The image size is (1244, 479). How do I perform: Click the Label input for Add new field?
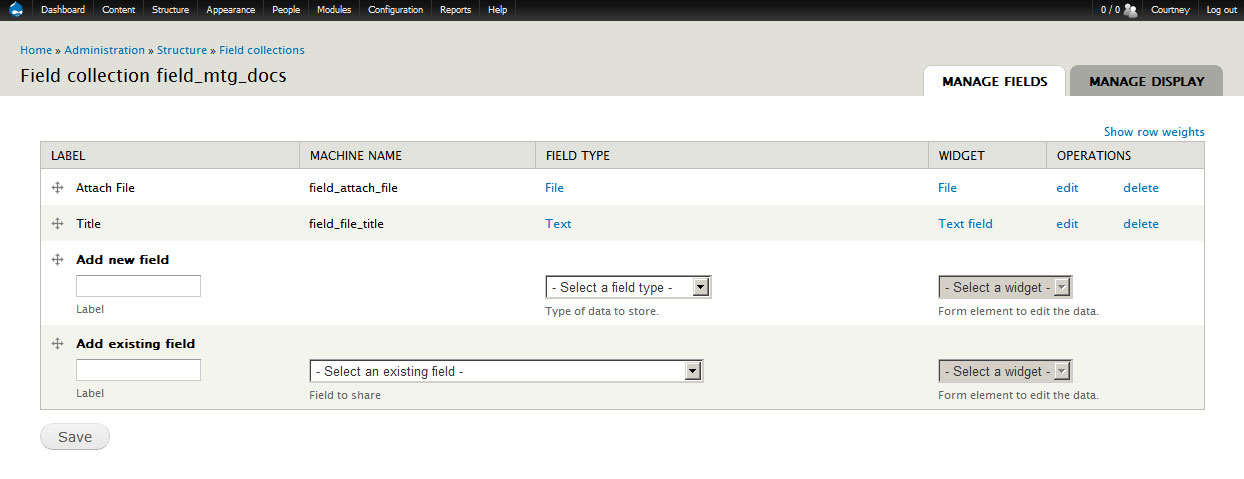[x=138, y=286]
